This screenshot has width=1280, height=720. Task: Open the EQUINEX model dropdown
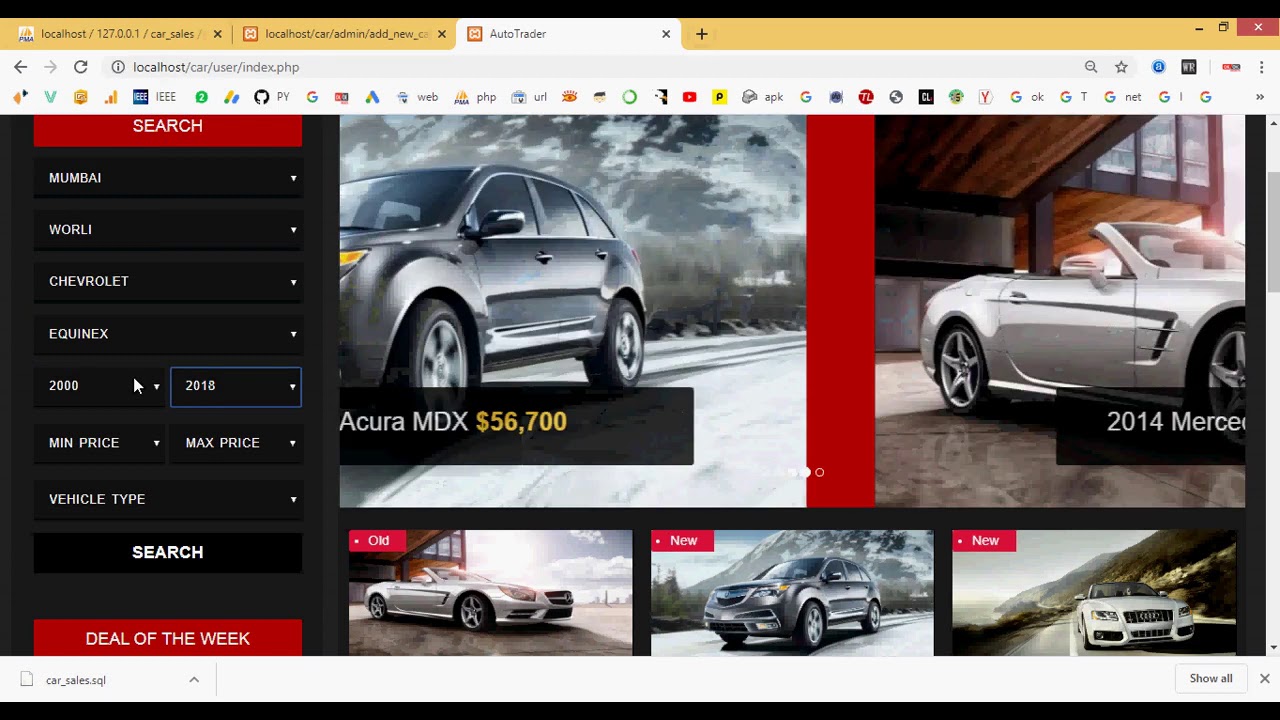168,334
